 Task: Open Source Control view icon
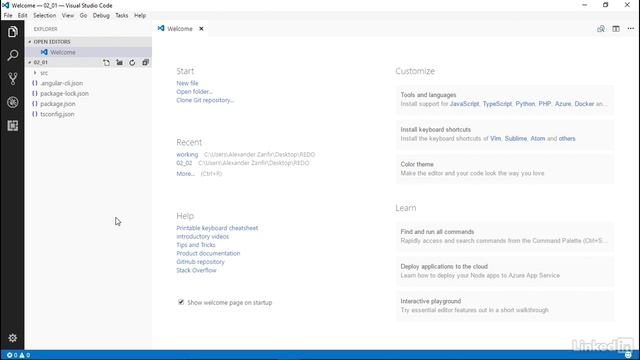coord(13,78)
